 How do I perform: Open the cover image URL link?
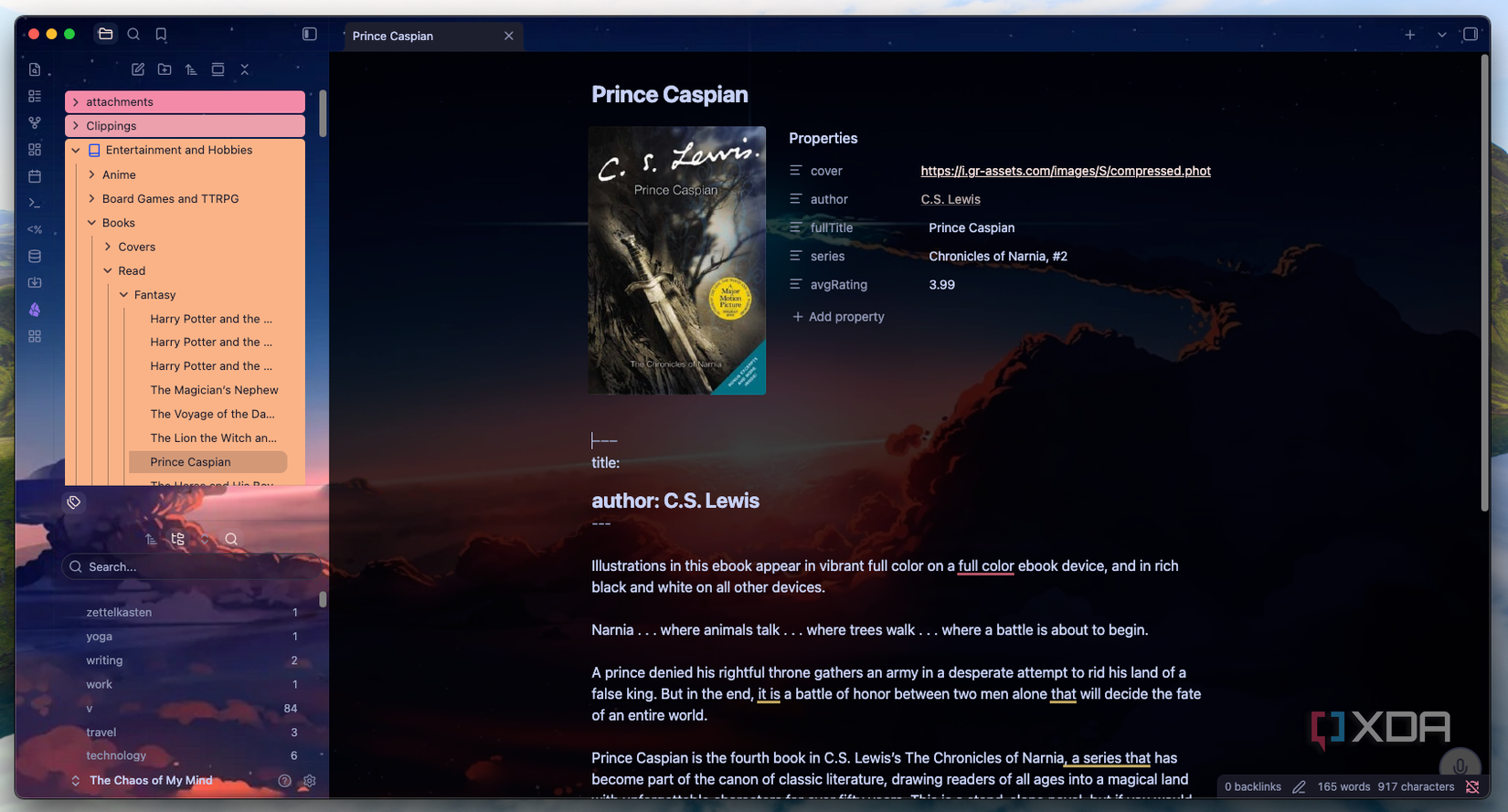click(x=1066, y=171)
